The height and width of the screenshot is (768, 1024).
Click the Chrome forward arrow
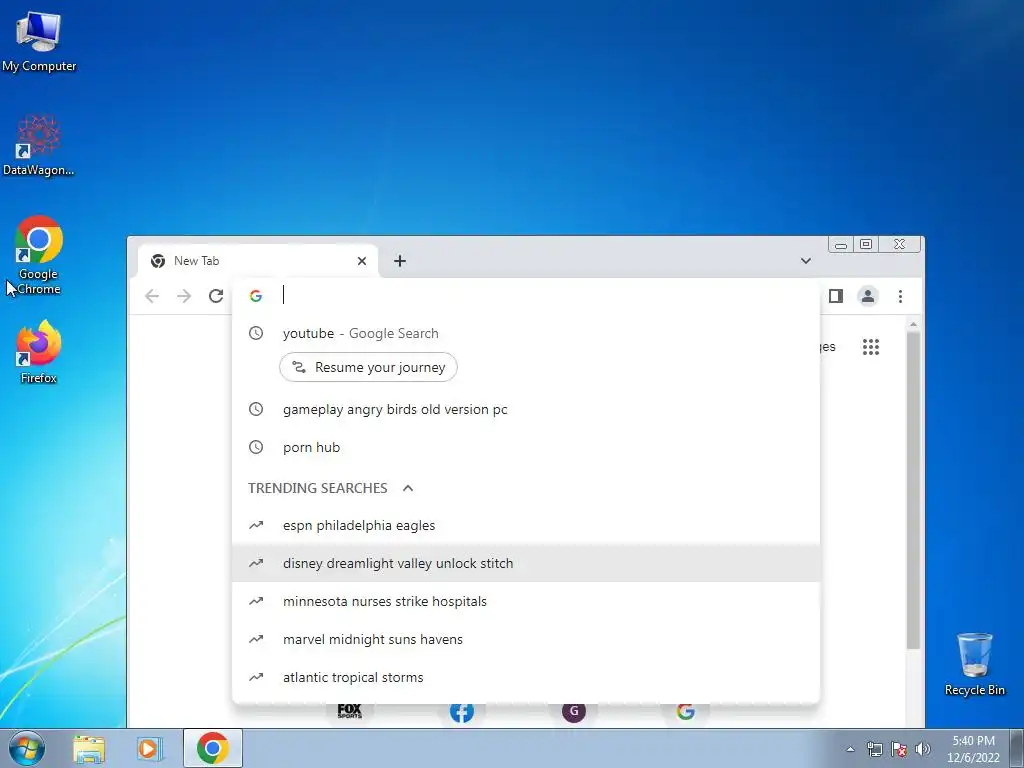(x=184, y=296)
